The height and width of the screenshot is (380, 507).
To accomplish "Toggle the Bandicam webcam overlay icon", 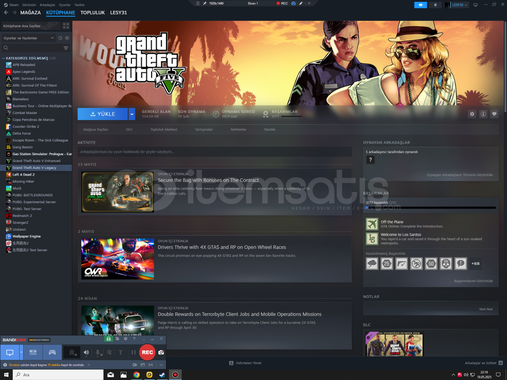I will pyautogui.click(x=72, y=352).
